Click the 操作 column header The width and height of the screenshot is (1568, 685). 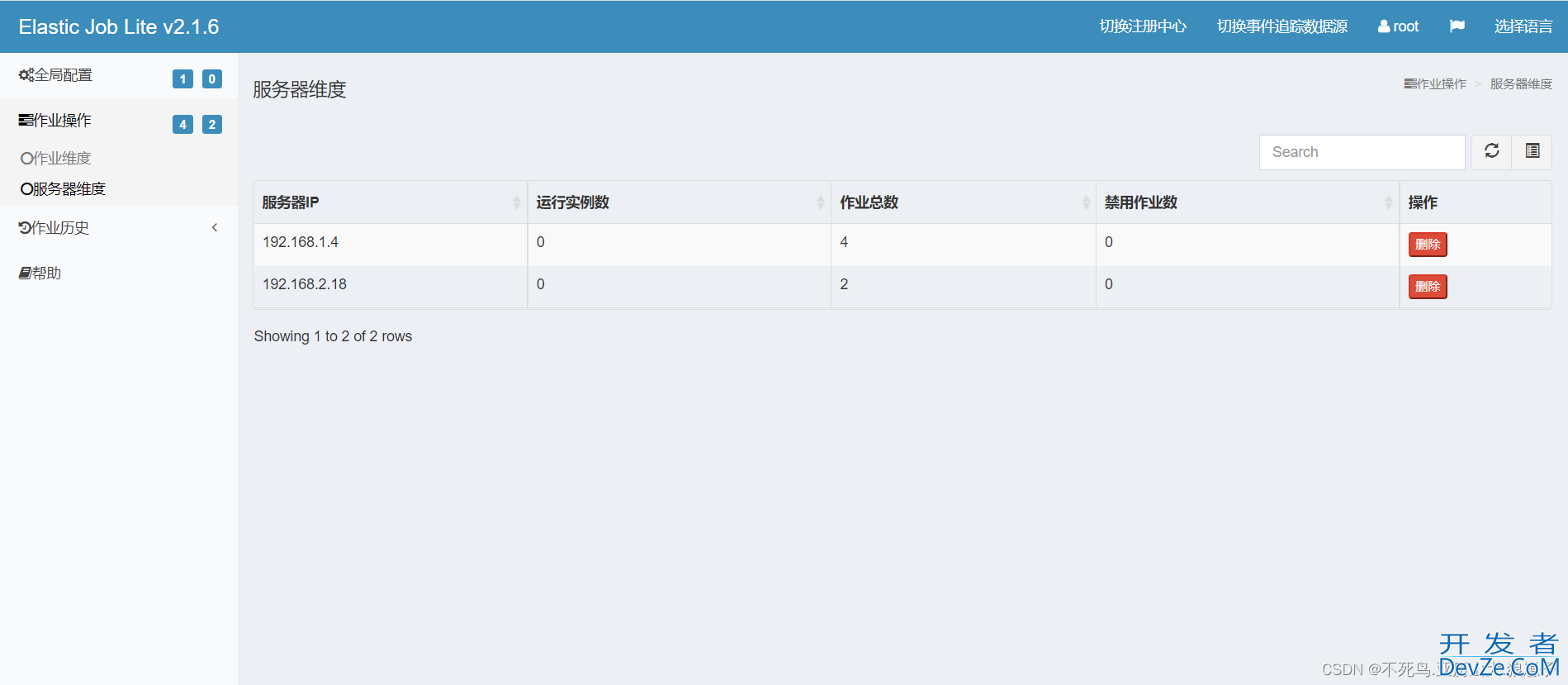pos(1476,202)
